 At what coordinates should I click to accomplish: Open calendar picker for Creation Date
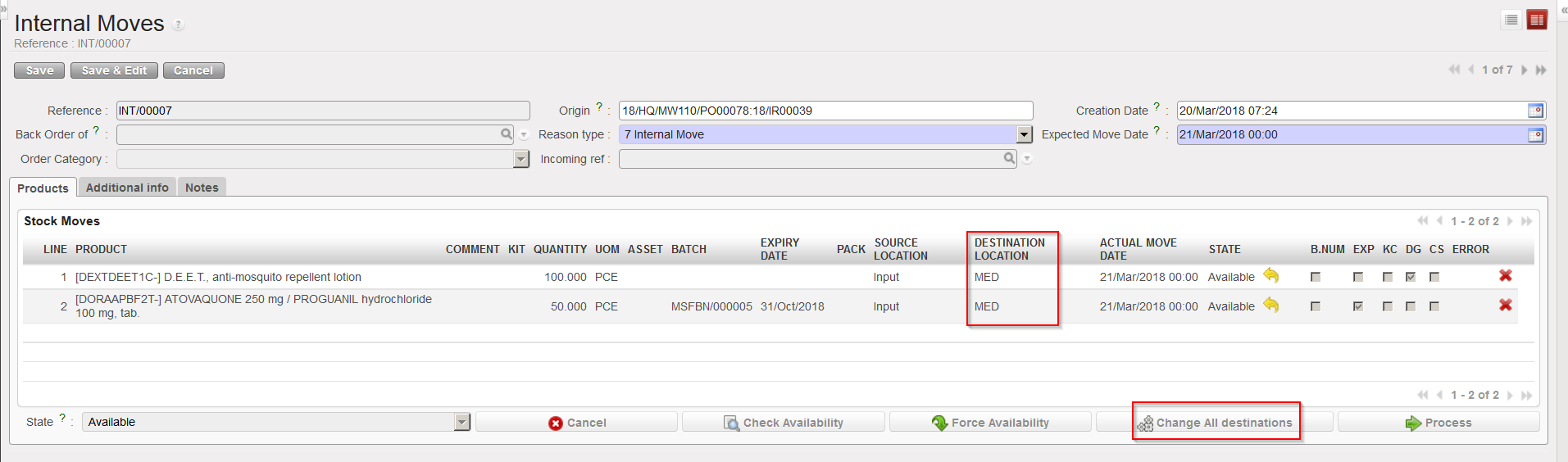[x=1536, y=111]
